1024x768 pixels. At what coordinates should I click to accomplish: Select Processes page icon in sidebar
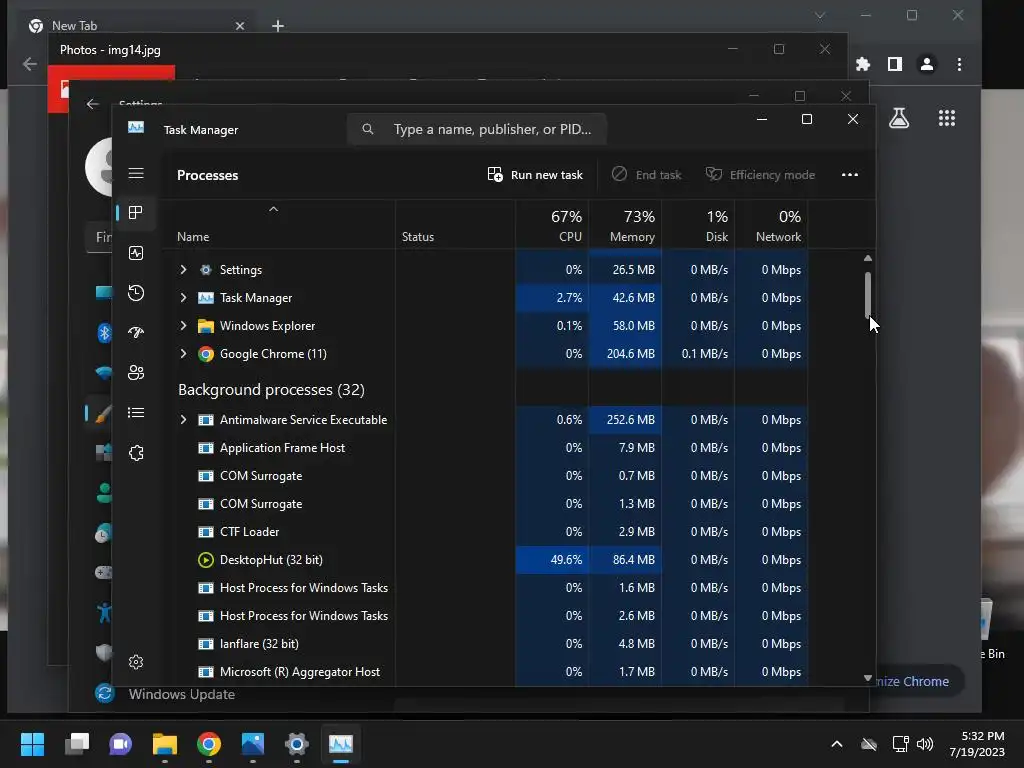click(x=136, y=212)
